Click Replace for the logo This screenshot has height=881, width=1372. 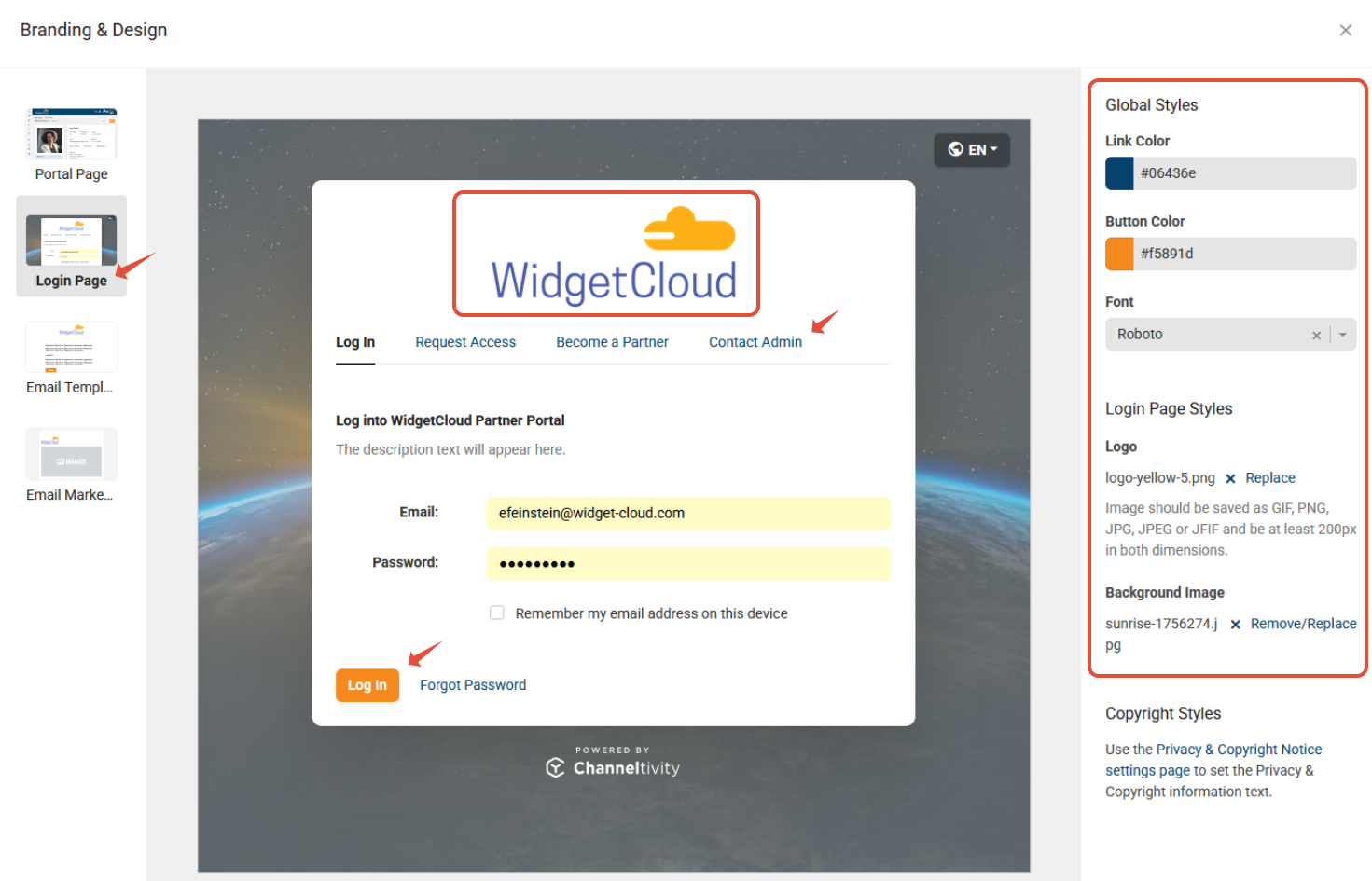(1270, 478)
